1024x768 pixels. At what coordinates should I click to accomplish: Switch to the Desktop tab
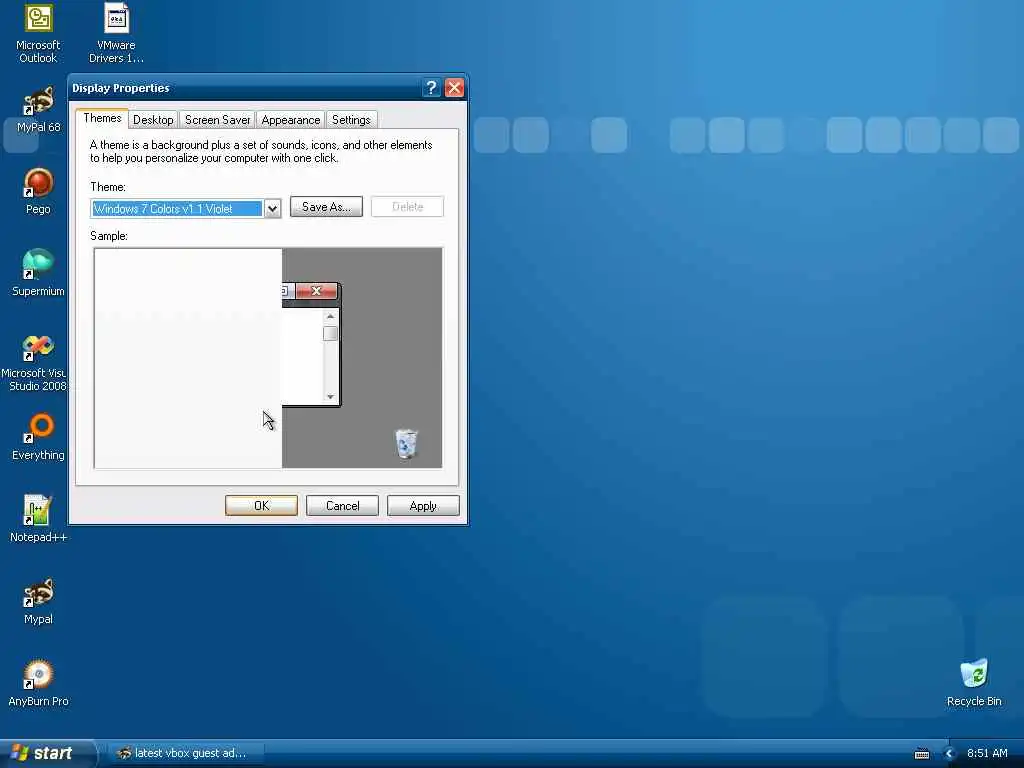(x=153, y=120)
